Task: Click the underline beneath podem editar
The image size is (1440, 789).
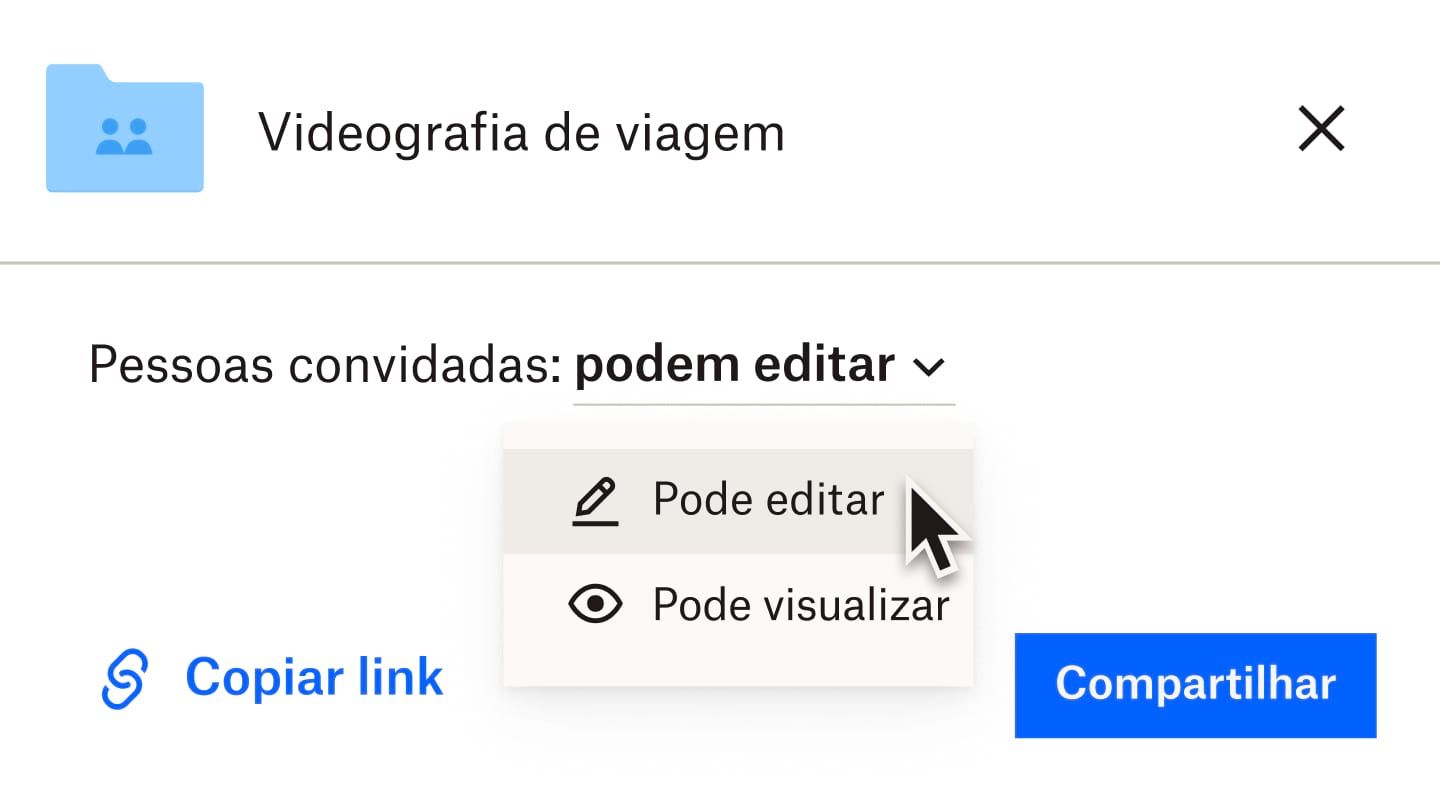Action: (765, 402)
